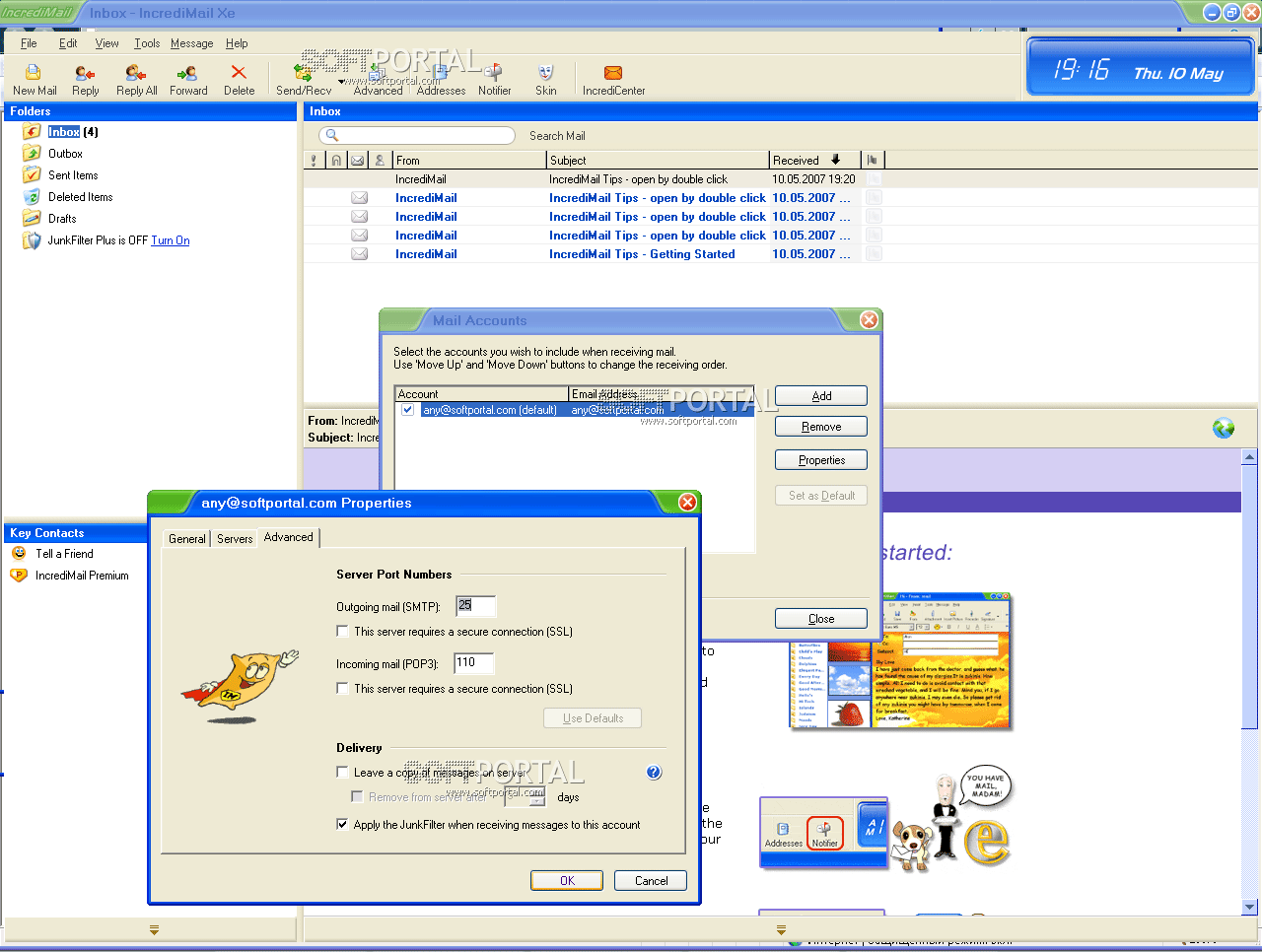Switch to the Servers tab
This screenshot has height=952, width=1262.
(x=235, y=539)
